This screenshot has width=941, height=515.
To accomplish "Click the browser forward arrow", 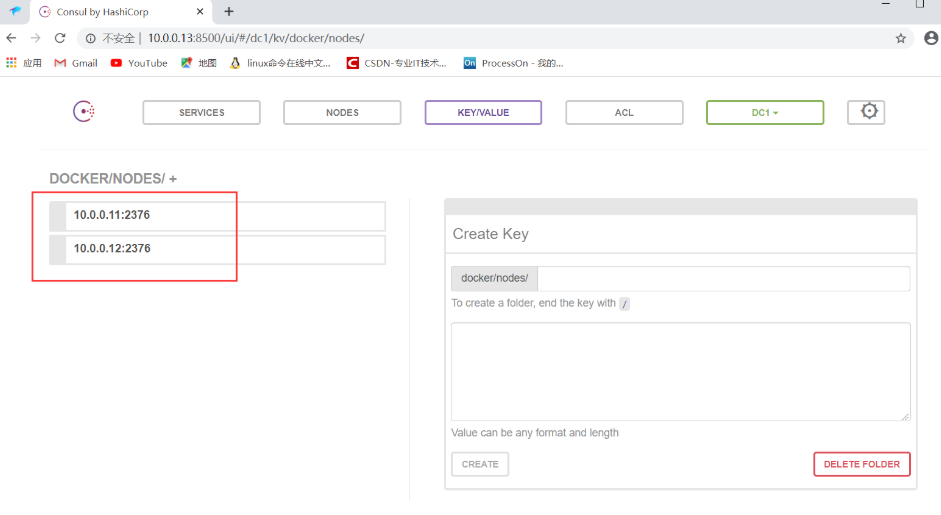I will click(x=35, y=38).
